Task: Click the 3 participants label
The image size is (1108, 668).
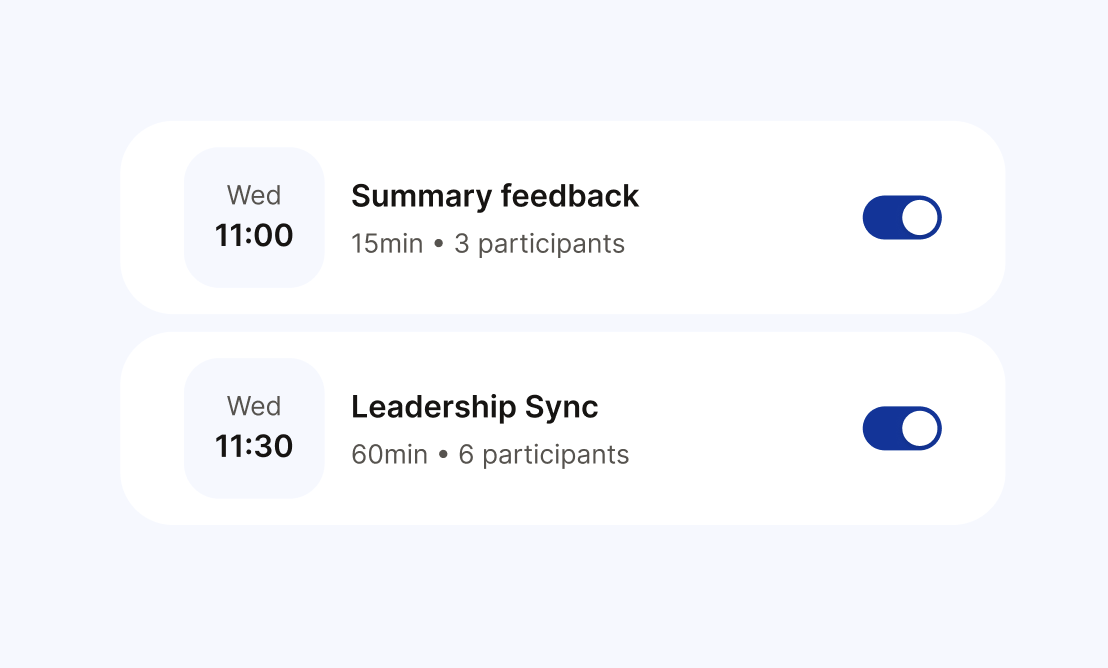Action: tap(539, 243)
